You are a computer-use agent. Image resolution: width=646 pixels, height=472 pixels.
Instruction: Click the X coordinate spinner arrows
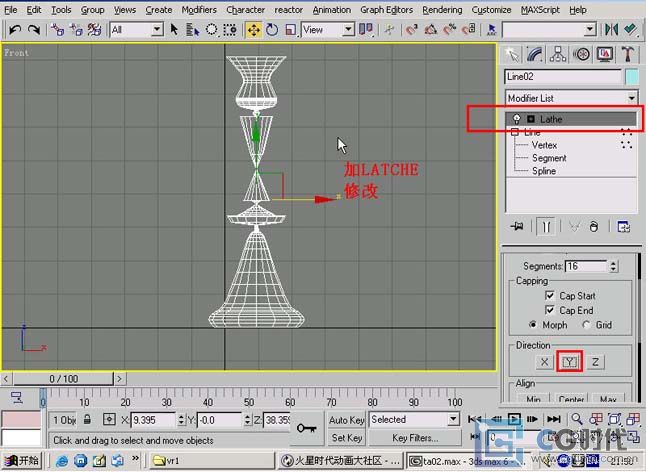point(181,420)
